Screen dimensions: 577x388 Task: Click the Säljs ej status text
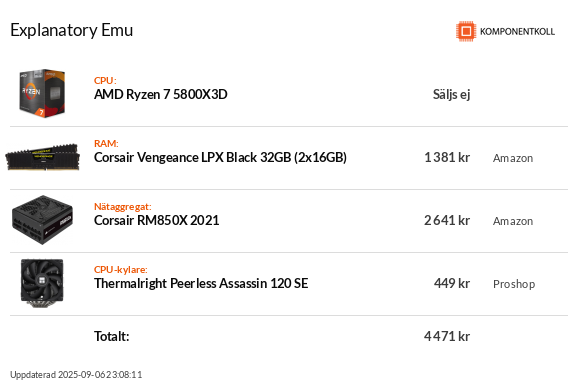[451, 95]
